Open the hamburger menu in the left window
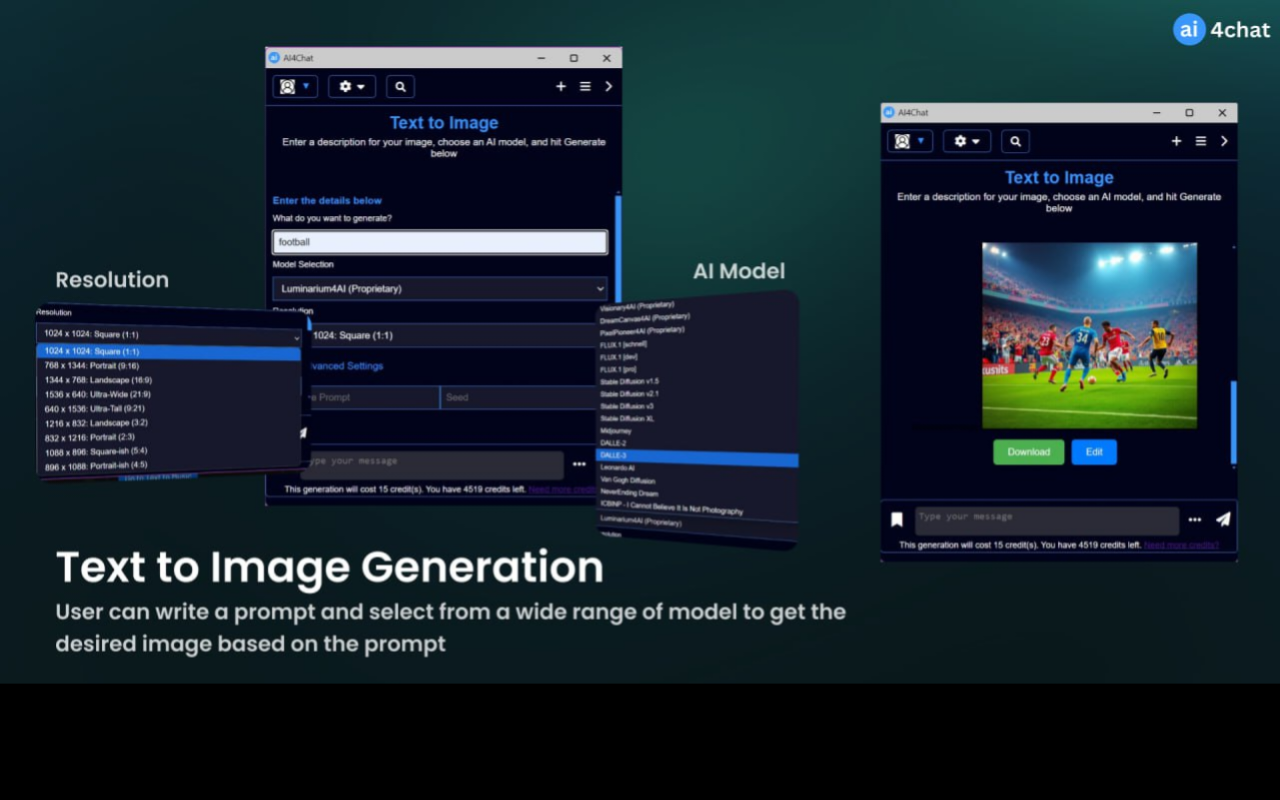 [x=586, y=87]
